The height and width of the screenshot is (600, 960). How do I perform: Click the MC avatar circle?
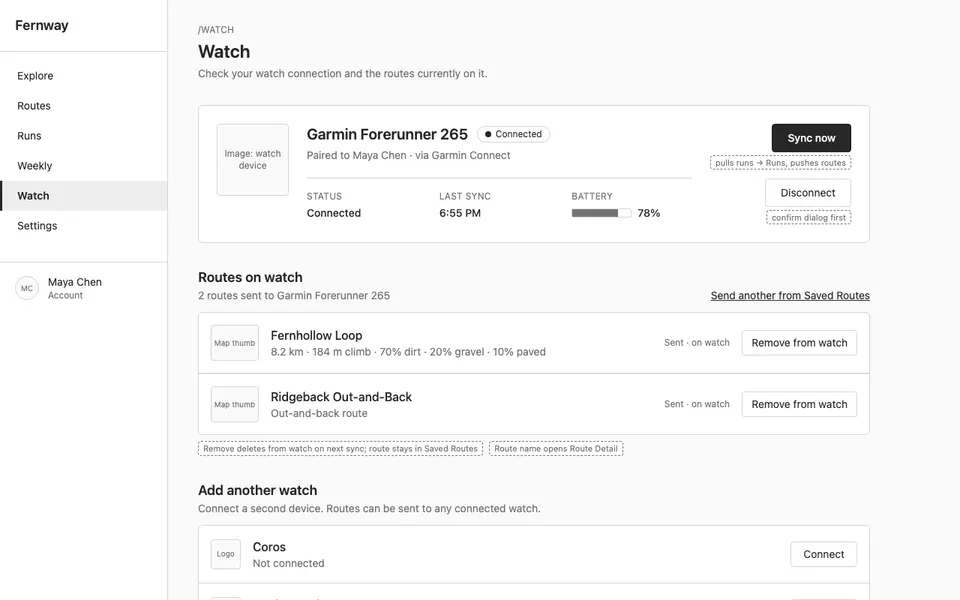[x=27, y=288]
